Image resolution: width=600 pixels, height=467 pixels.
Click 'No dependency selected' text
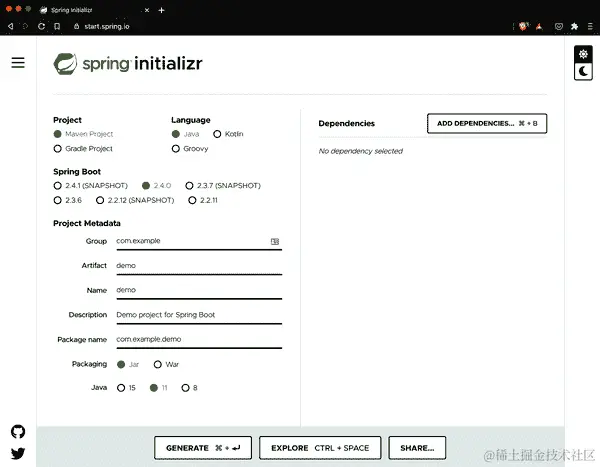coord(360,151)
